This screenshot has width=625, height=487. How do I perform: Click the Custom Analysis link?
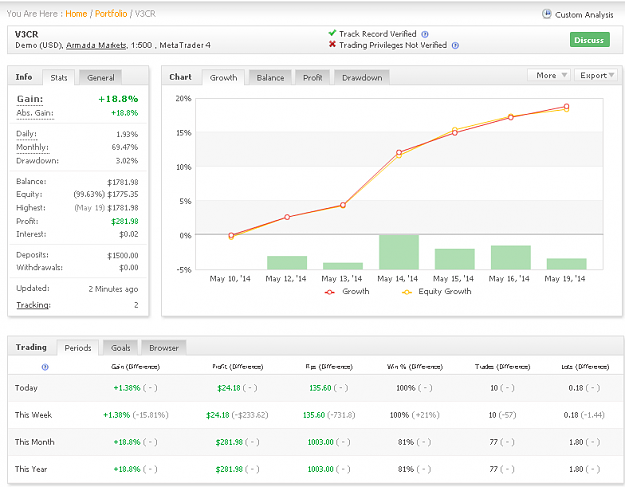[584, 15]
